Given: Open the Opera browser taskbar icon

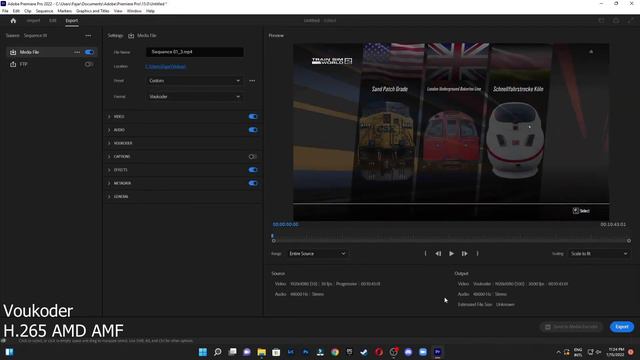Looking at the screenshot, I should [379, 352].
